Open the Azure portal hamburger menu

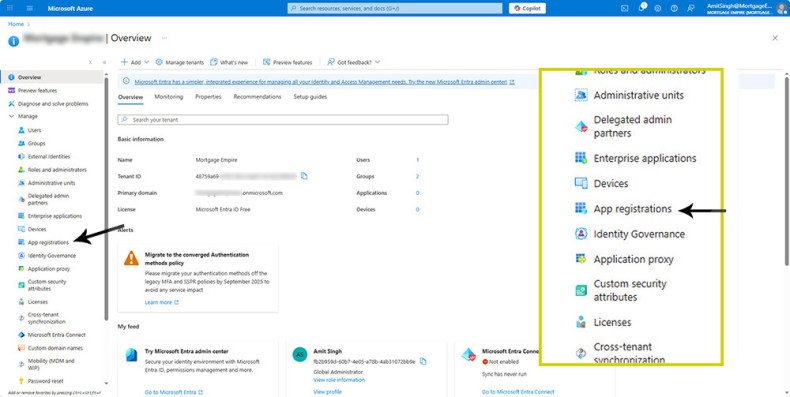[30, 8]
